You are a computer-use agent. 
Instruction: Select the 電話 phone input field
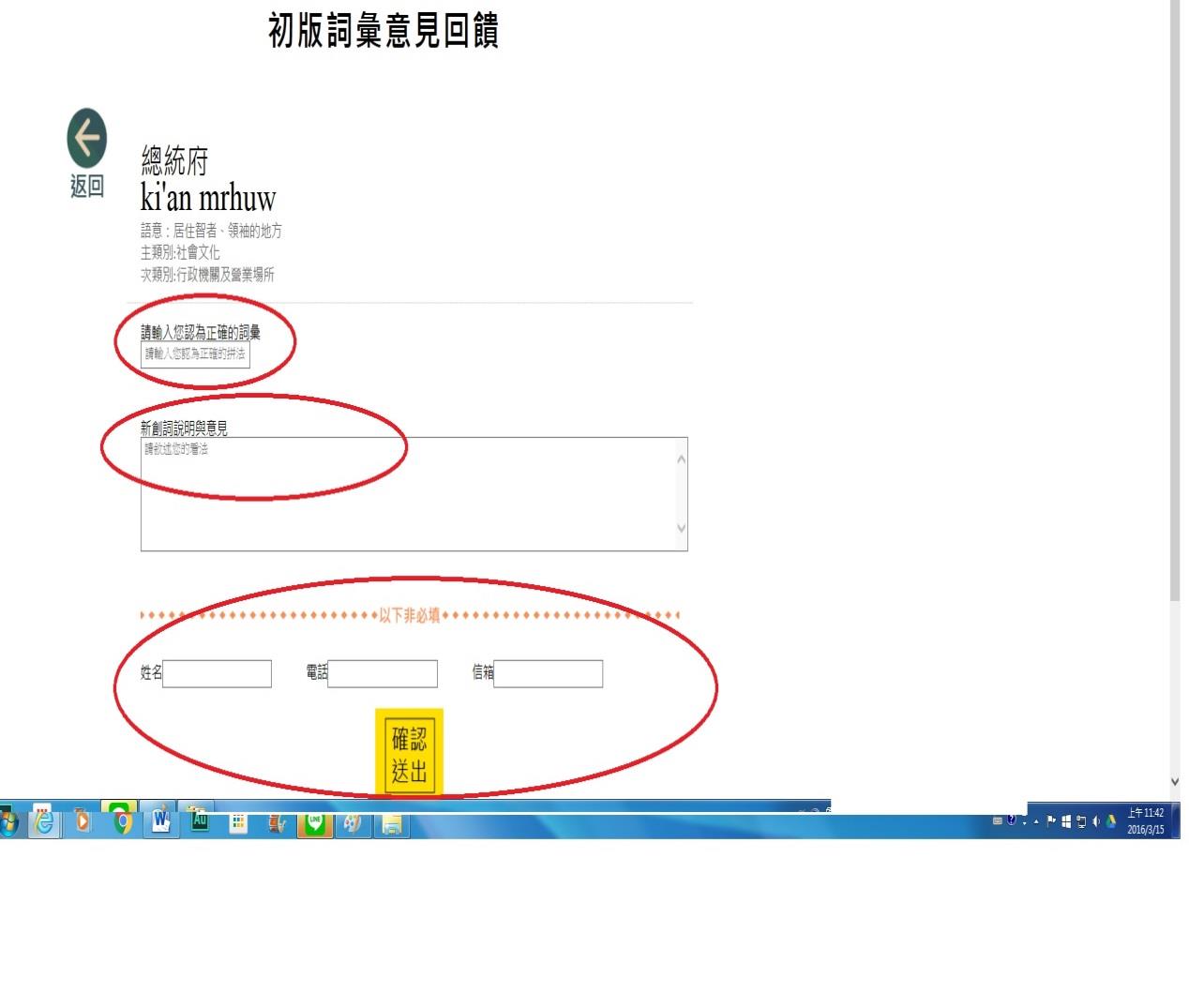383,673
